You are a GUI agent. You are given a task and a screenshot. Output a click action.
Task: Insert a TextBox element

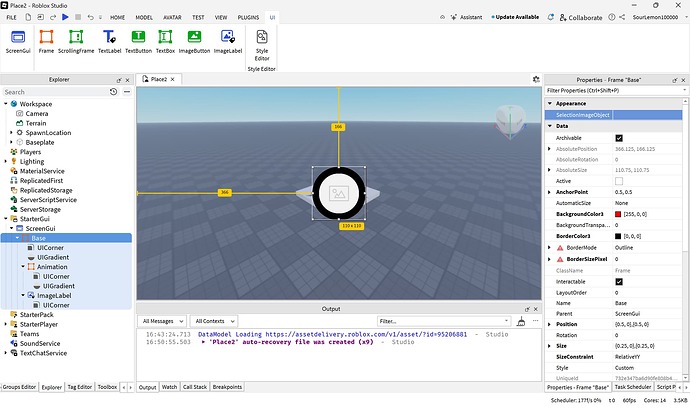(165, 42)
